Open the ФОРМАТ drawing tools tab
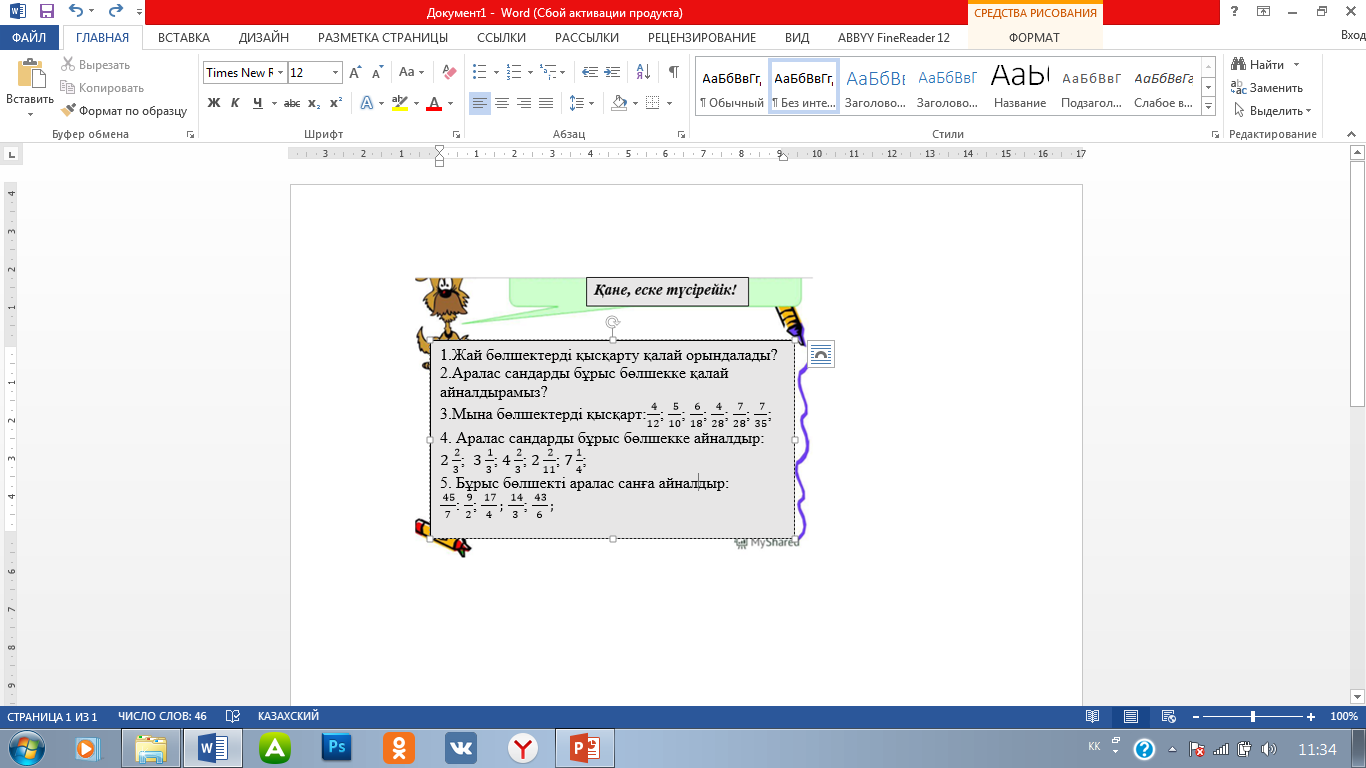The image size is (1366, 768). pos(1034,38)
